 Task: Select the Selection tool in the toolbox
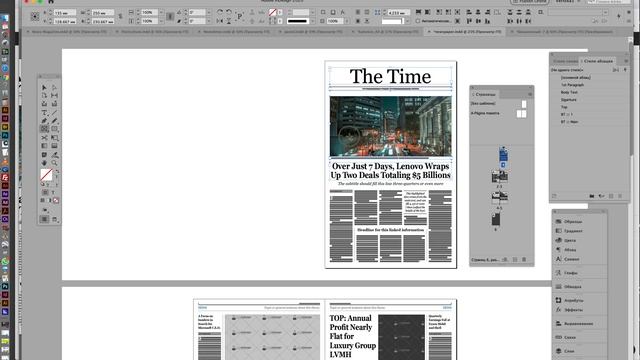coord(44,87)
